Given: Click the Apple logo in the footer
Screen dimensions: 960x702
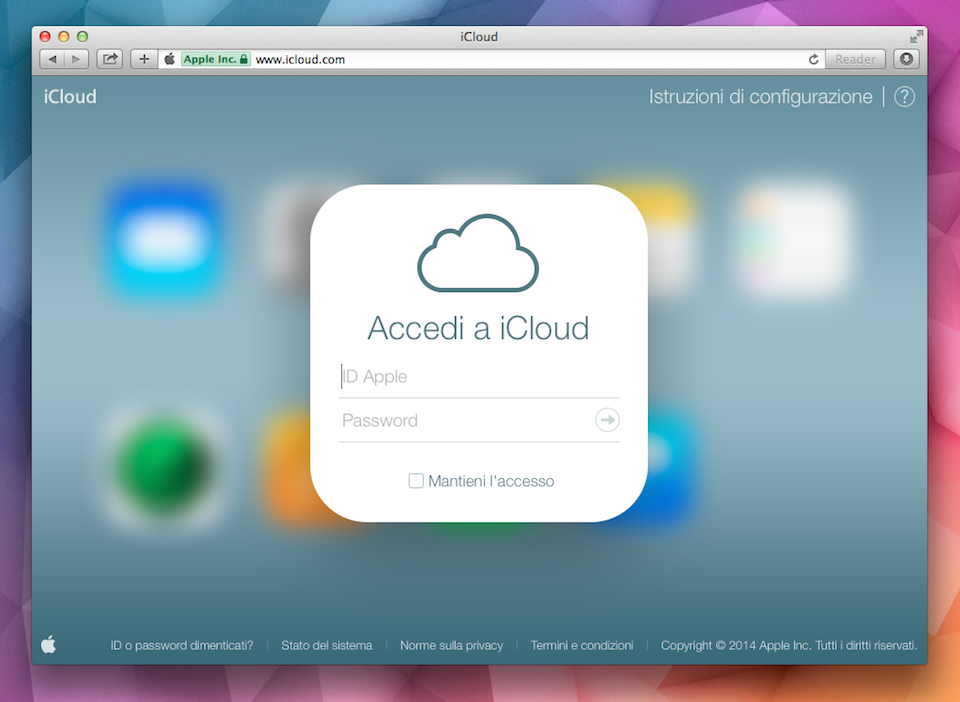Looking at the screenshot, I should coord(48,644).
